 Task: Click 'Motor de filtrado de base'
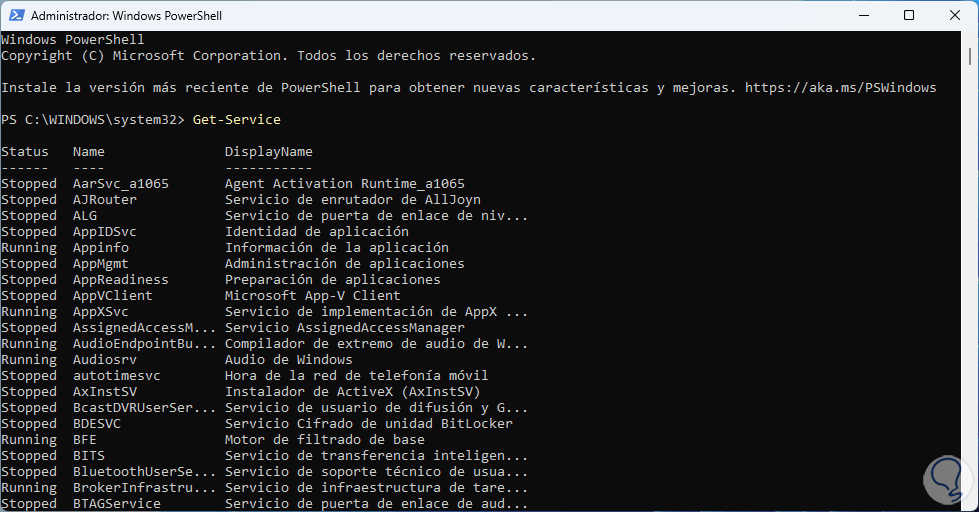[325, 440]
